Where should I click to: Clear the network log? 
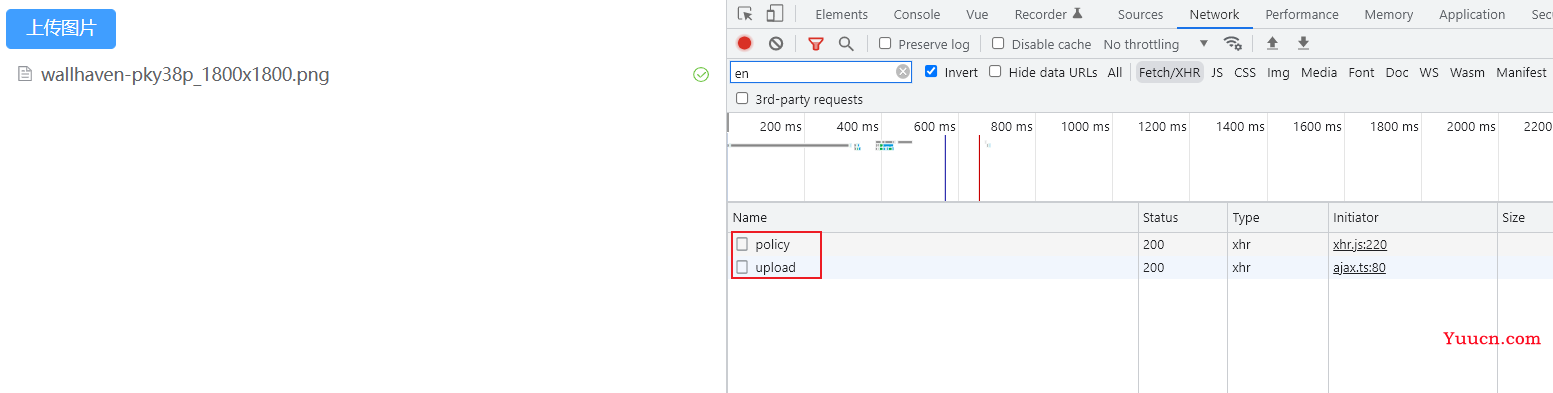pos(776,43)
